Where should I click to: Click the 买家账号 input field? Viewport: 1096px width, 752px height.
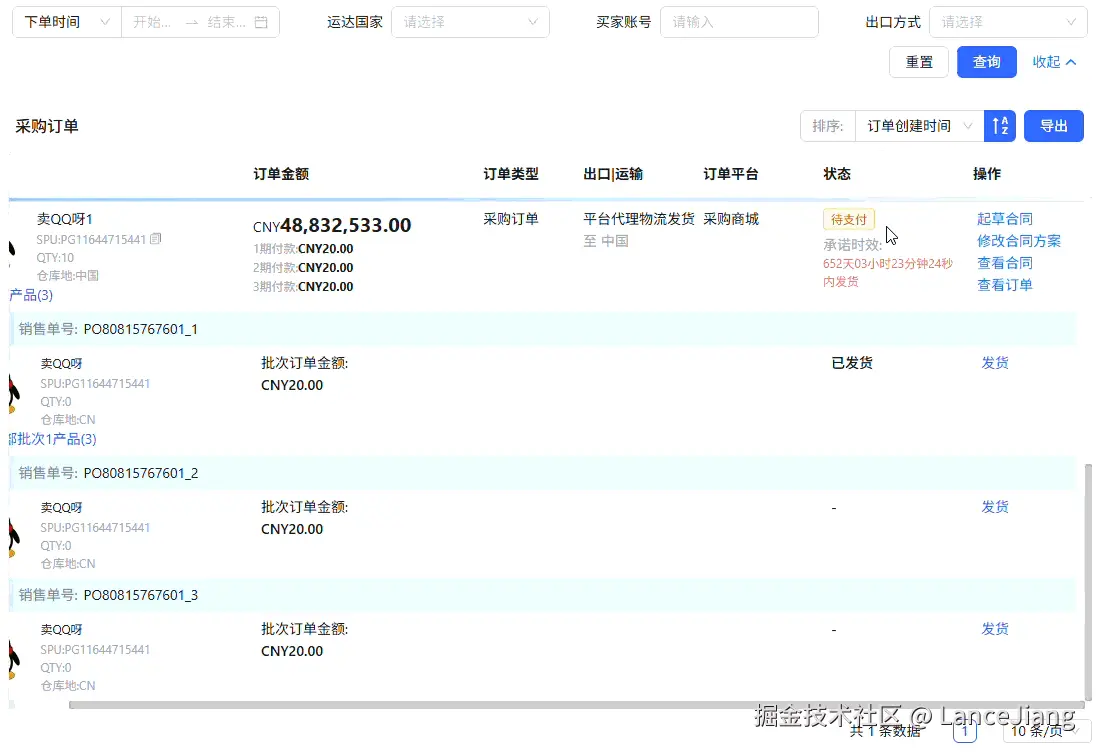tap(739, 21)
